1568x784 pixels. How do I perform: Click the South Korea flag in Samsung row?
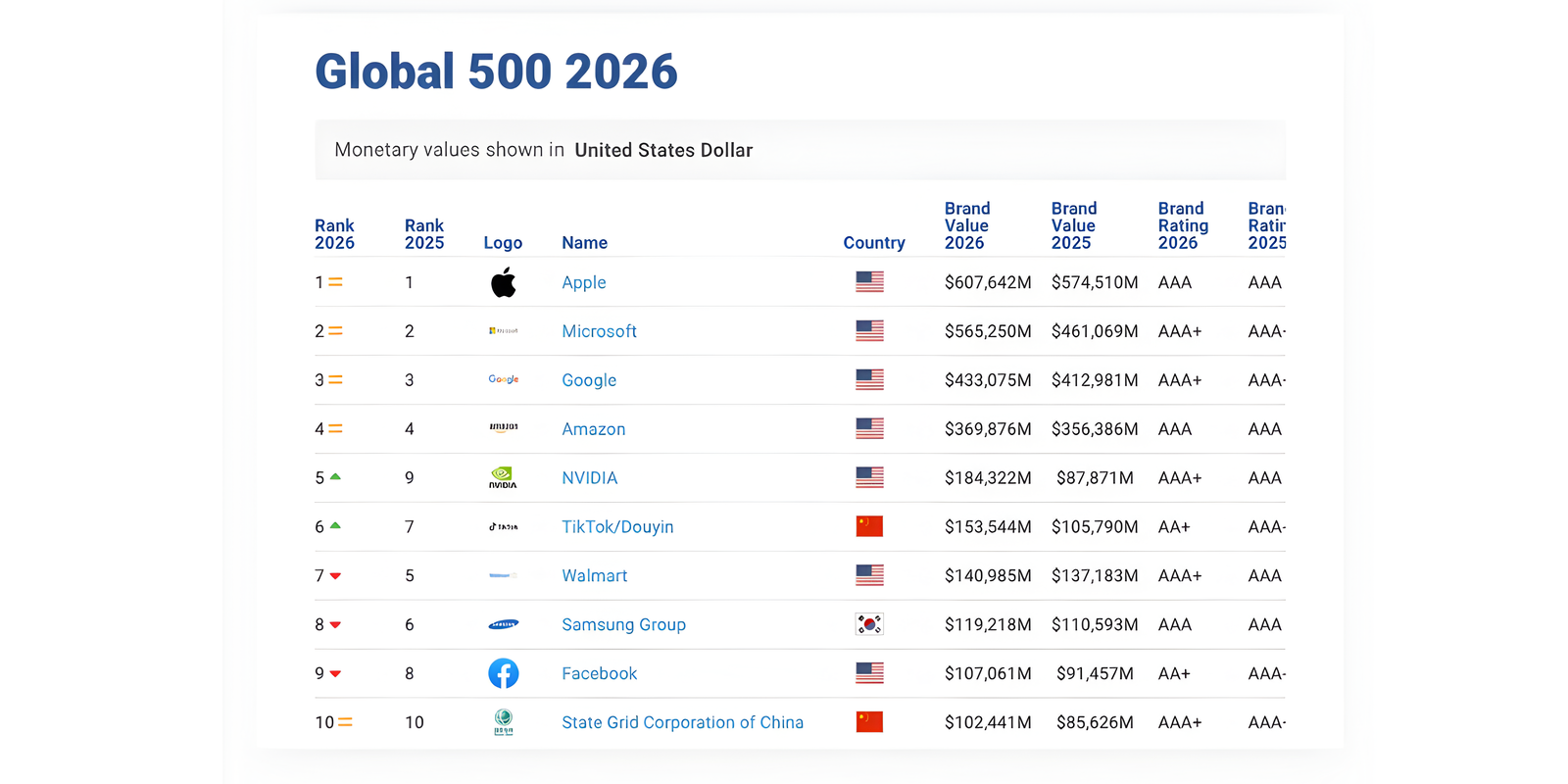(x=869, y=624)
